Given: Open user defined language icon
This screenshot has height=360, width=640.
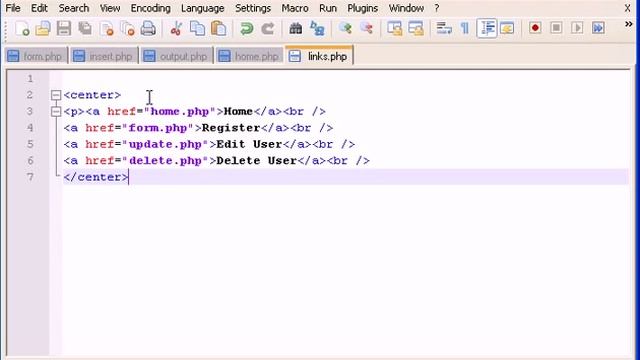Looking at the screenshot, I should [507, 29].
